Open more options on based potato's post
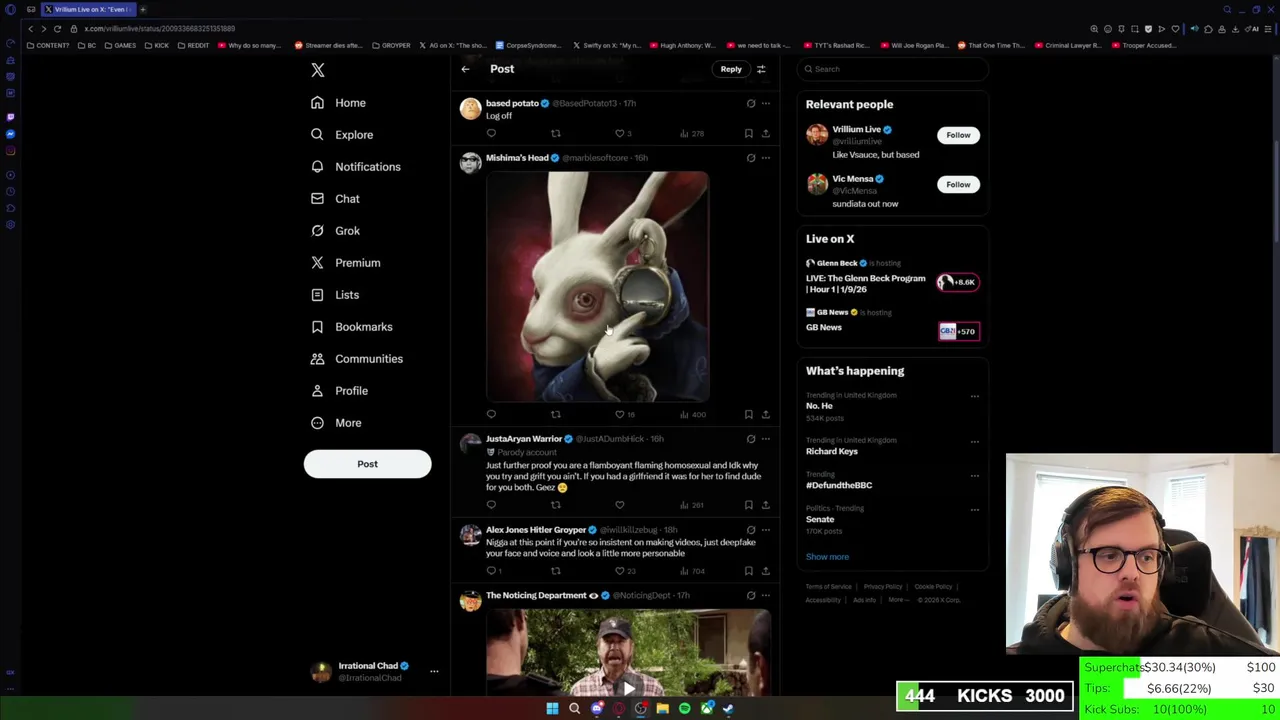This screenshot has height=720, width=1280. click(766, 103)
